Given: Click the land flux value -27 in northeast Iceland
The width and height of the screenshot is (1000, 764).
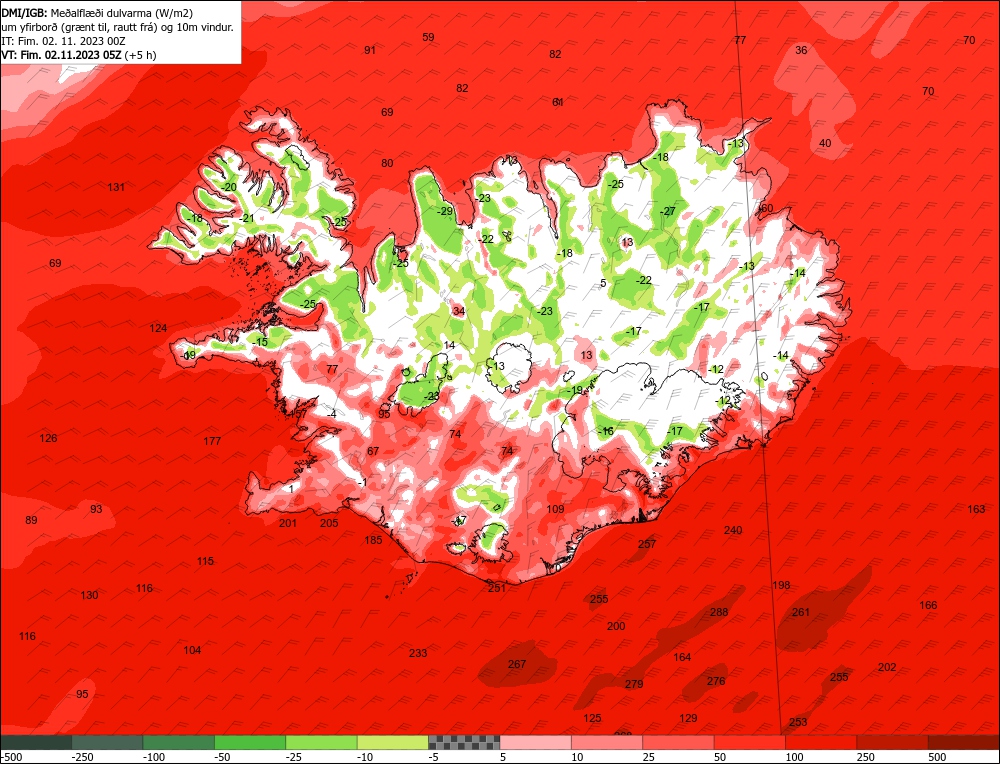Looking at the screenshot, I should [x=667, y=211].
